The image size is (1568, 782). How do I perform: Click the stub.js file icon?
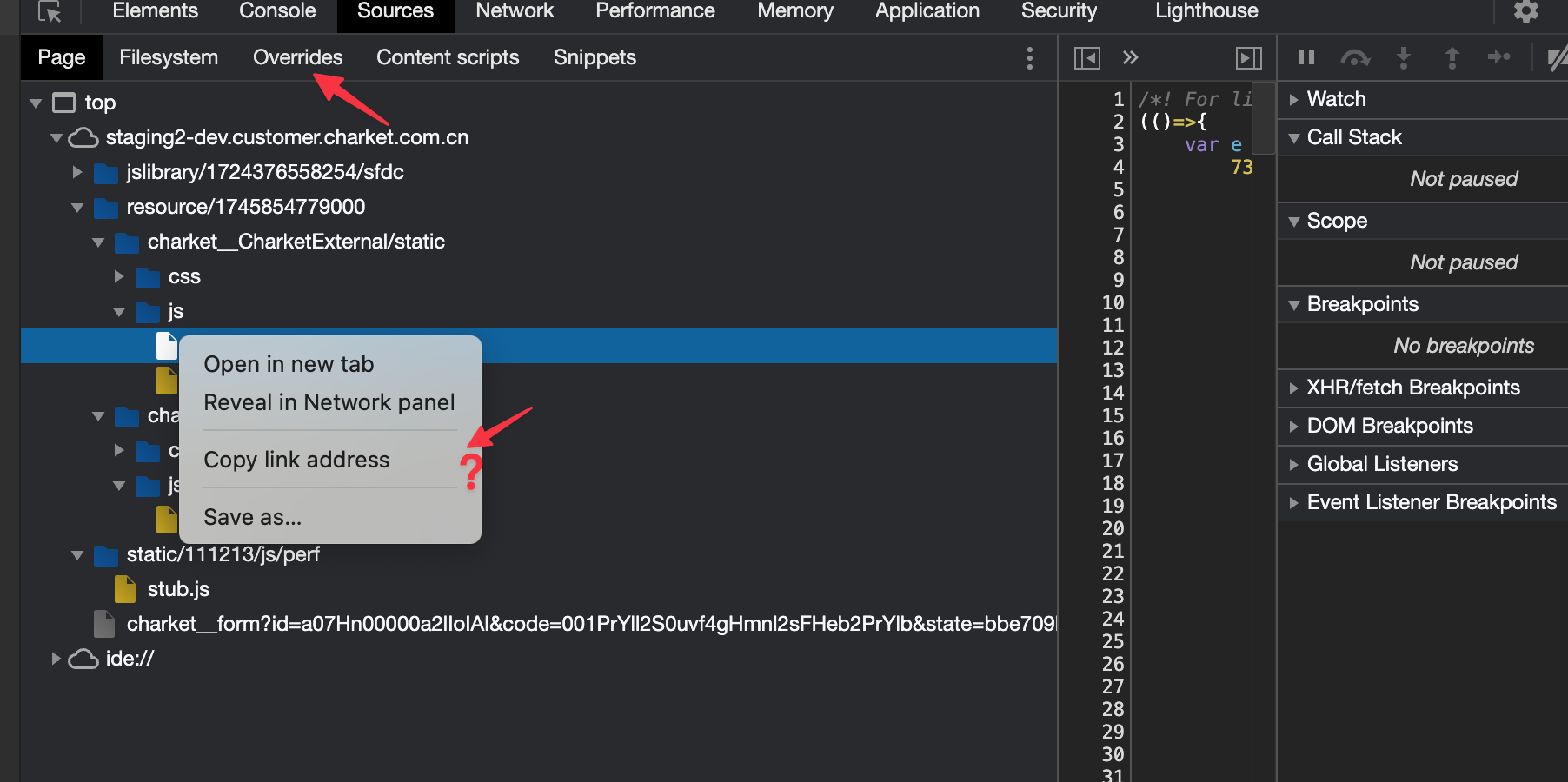coord(125,589)
